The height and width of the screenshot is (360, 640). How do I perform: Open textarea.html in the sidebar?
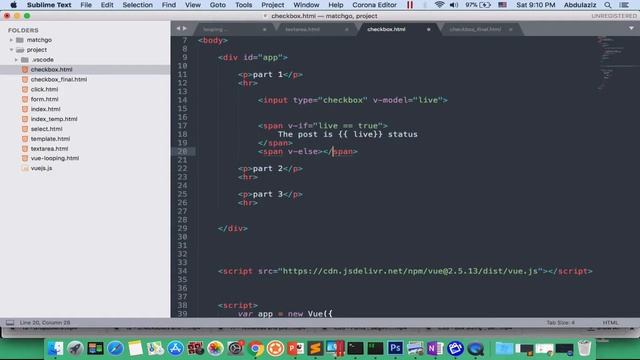click(49, 149)
